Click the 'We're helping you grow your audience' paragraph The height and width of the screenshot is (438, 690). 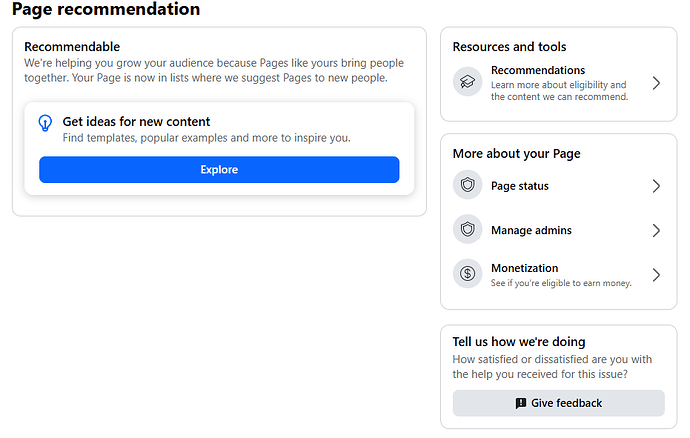point(214,70)
